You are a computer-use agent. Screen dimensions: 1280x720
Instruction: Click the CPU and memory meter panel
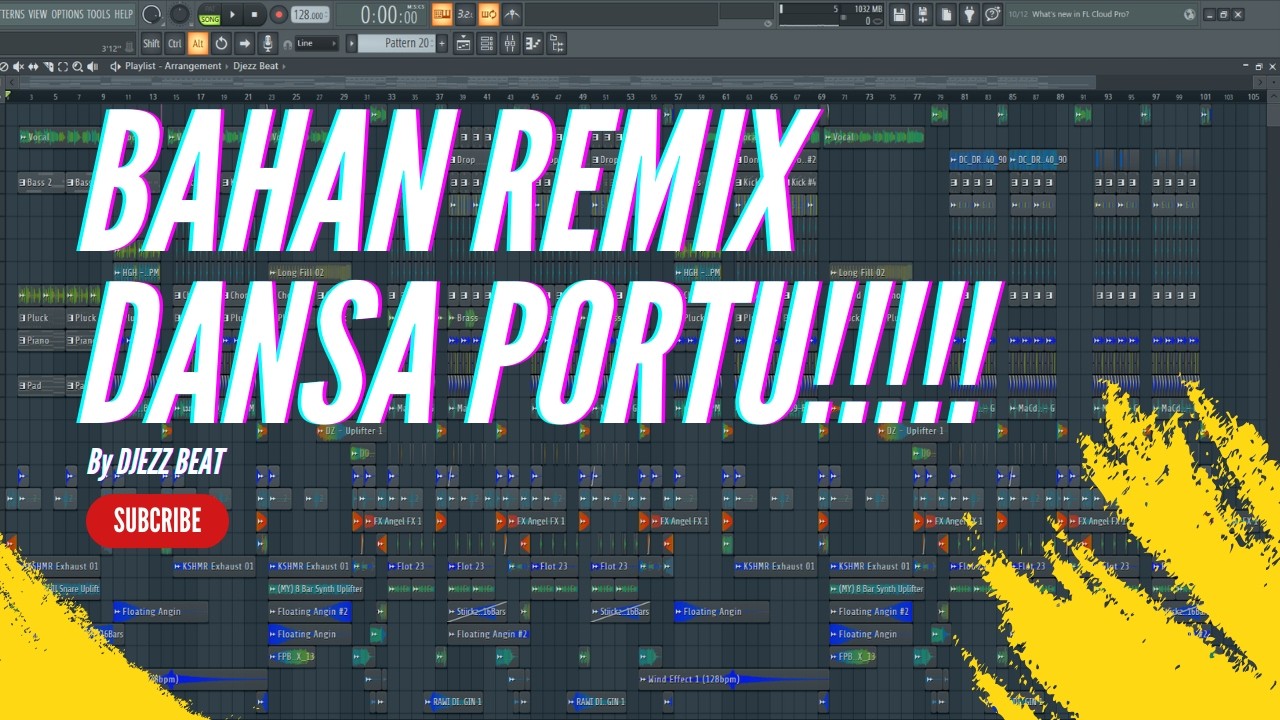tap(831, 14)
